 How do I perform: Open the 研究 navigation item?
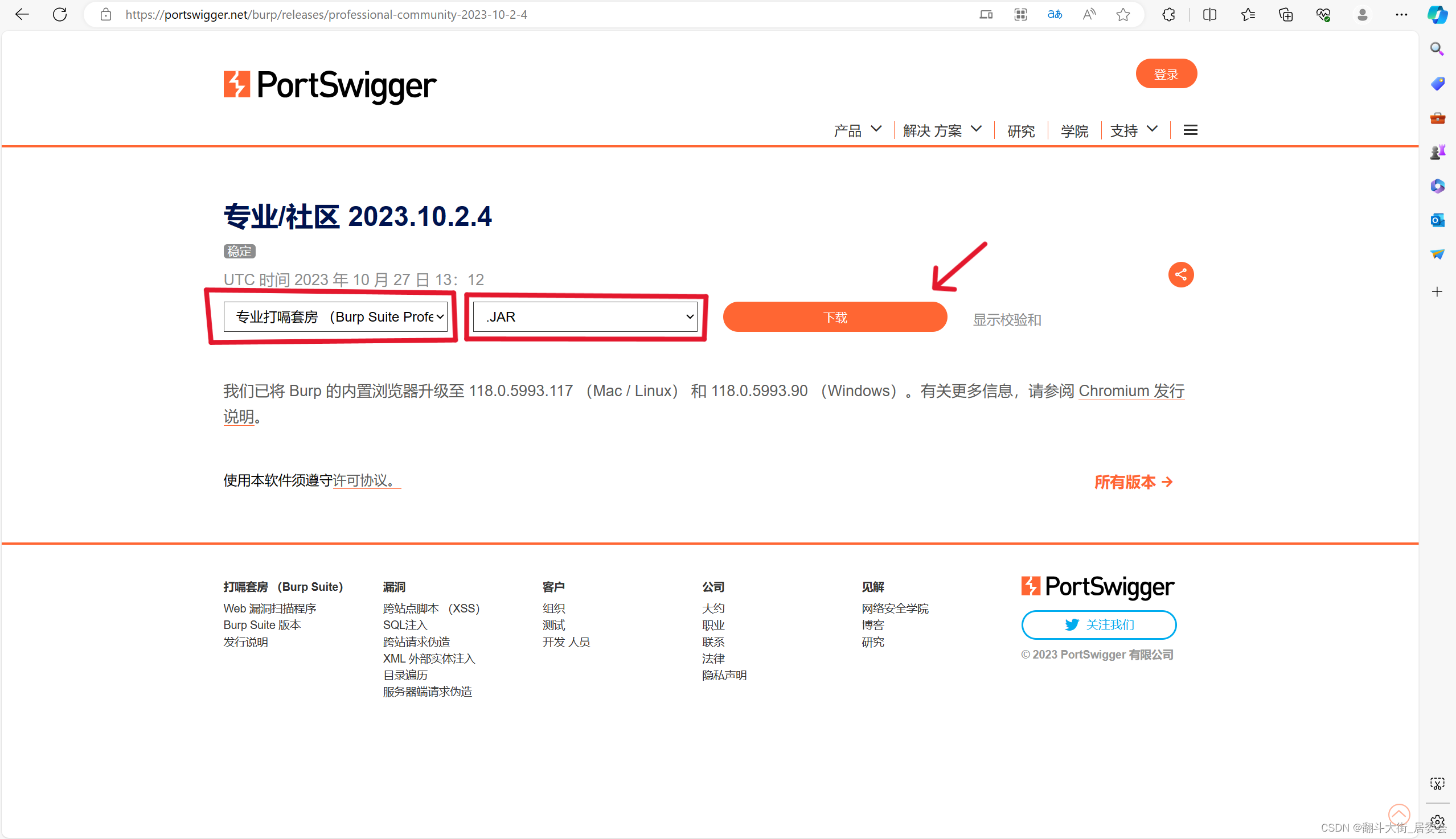click(1021, 131)
